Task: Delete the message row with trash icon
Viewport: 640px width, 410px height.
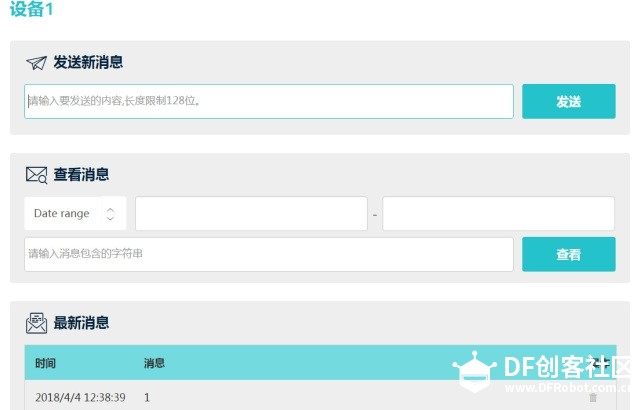Action: coord(593,397)
